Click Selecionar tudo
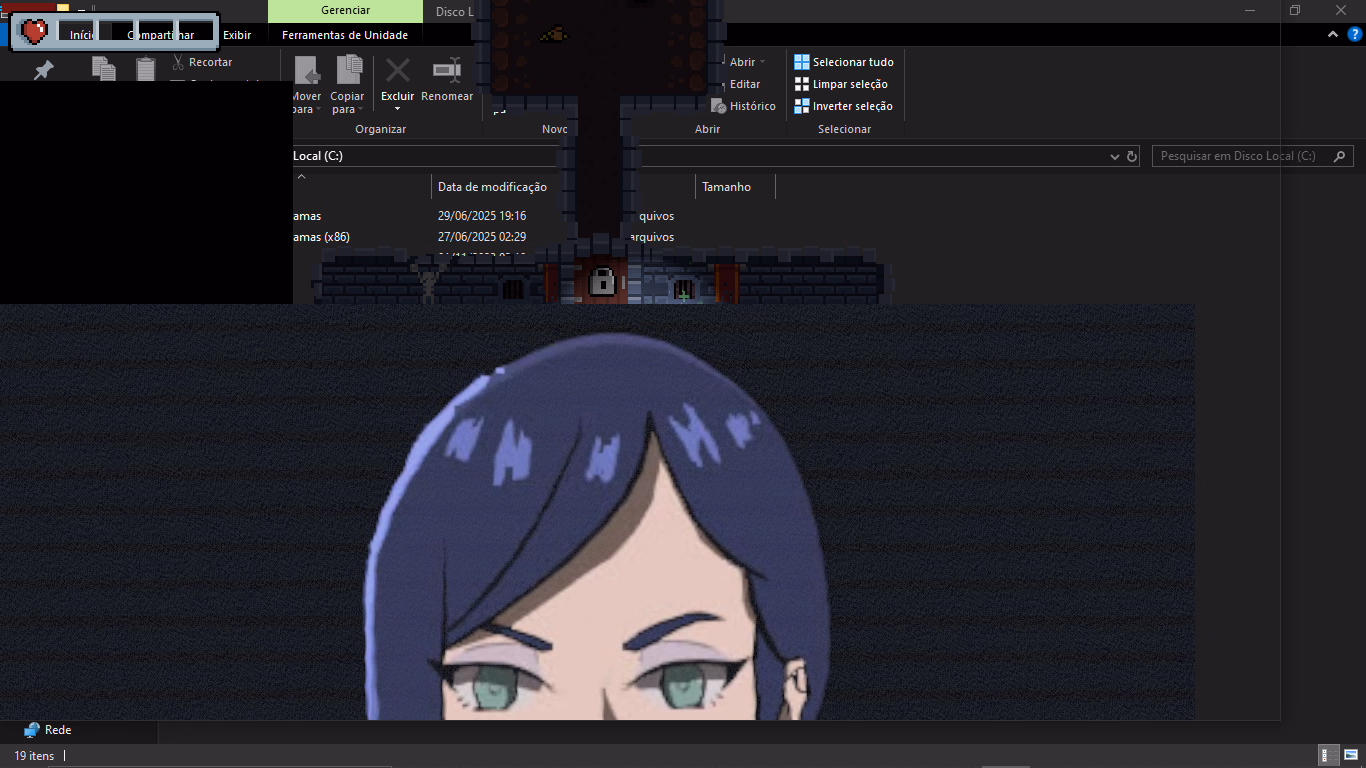This screenshot has width=1366, height=768. (x=843, y=62)
